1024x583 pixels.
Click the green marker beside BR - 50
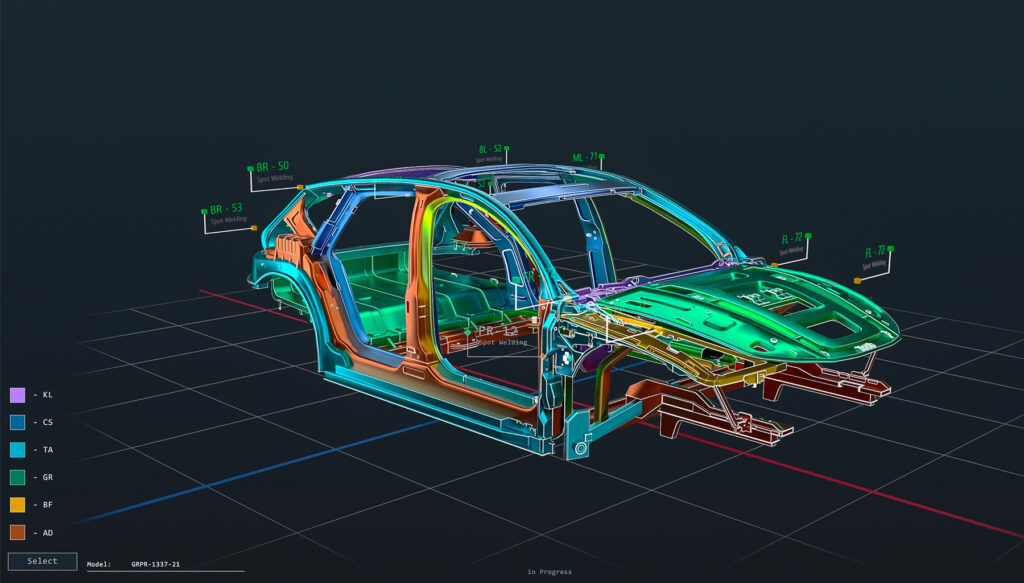251,168
